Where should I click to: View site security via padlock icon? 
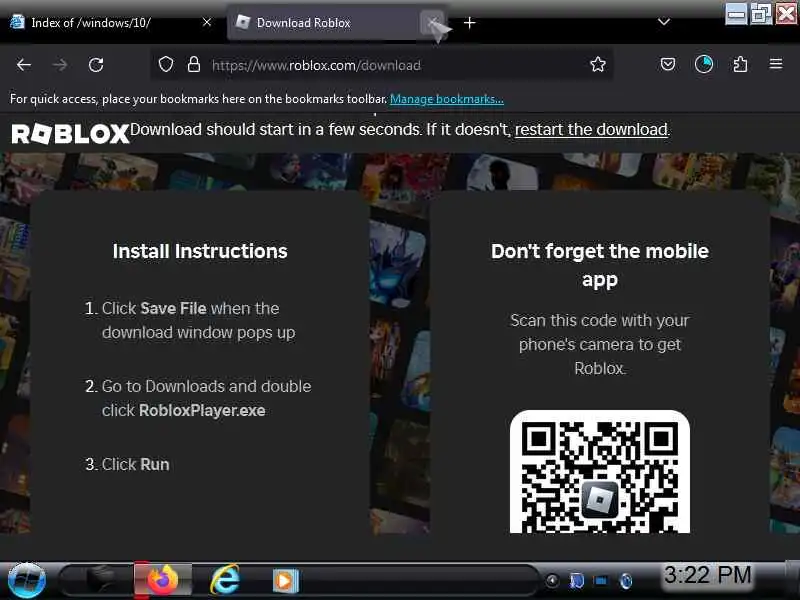pos(193,65)
